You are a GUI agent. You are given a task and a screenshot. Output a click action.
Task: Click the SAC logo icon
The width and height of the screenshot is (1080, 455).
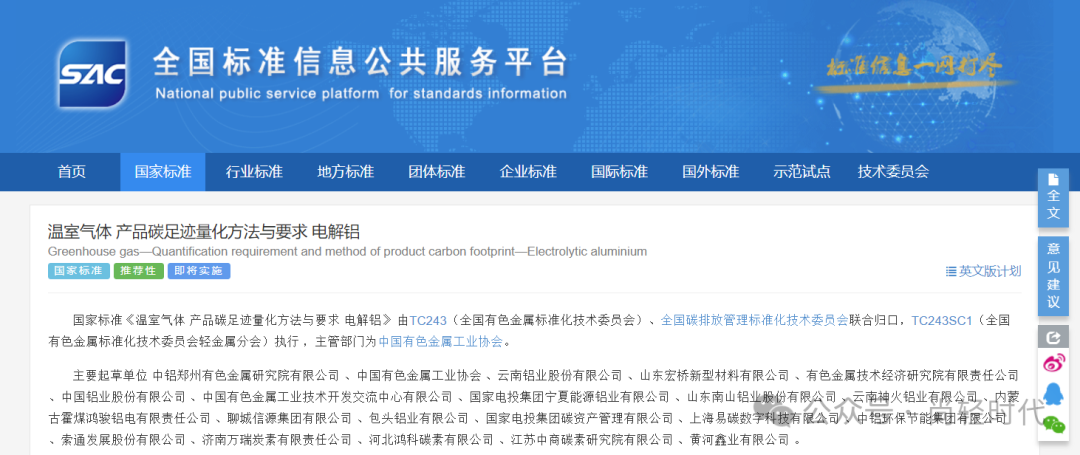(92, 74)
